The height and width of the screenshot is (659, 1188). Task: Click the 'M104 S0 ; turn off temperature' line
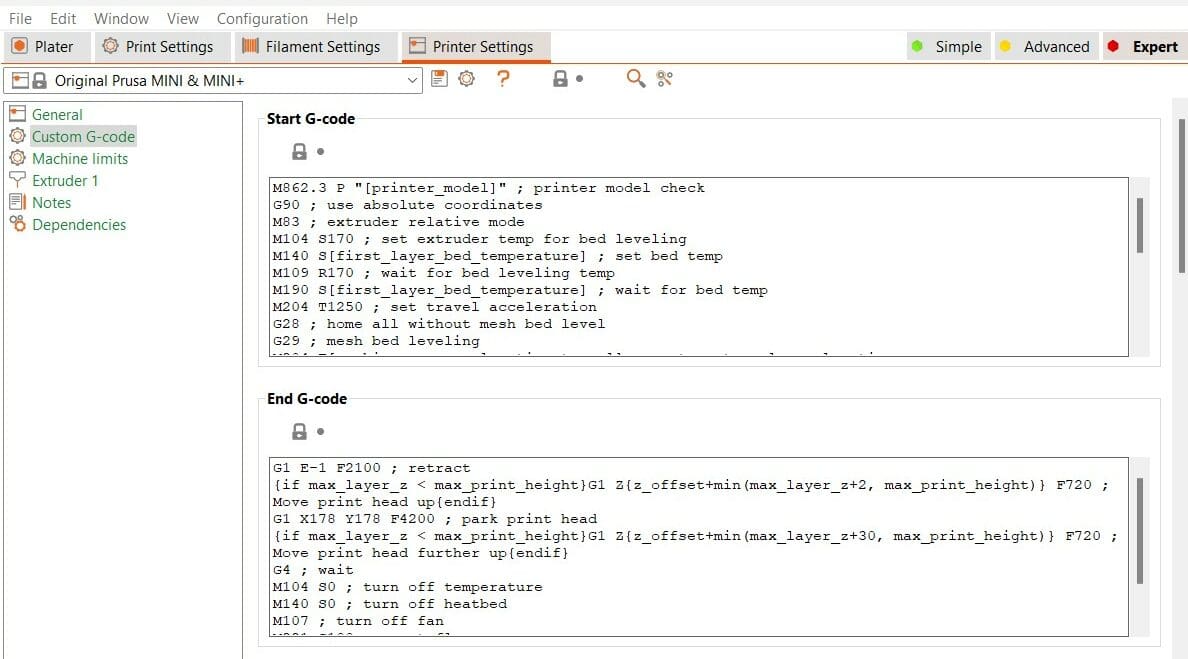point(408,587)
